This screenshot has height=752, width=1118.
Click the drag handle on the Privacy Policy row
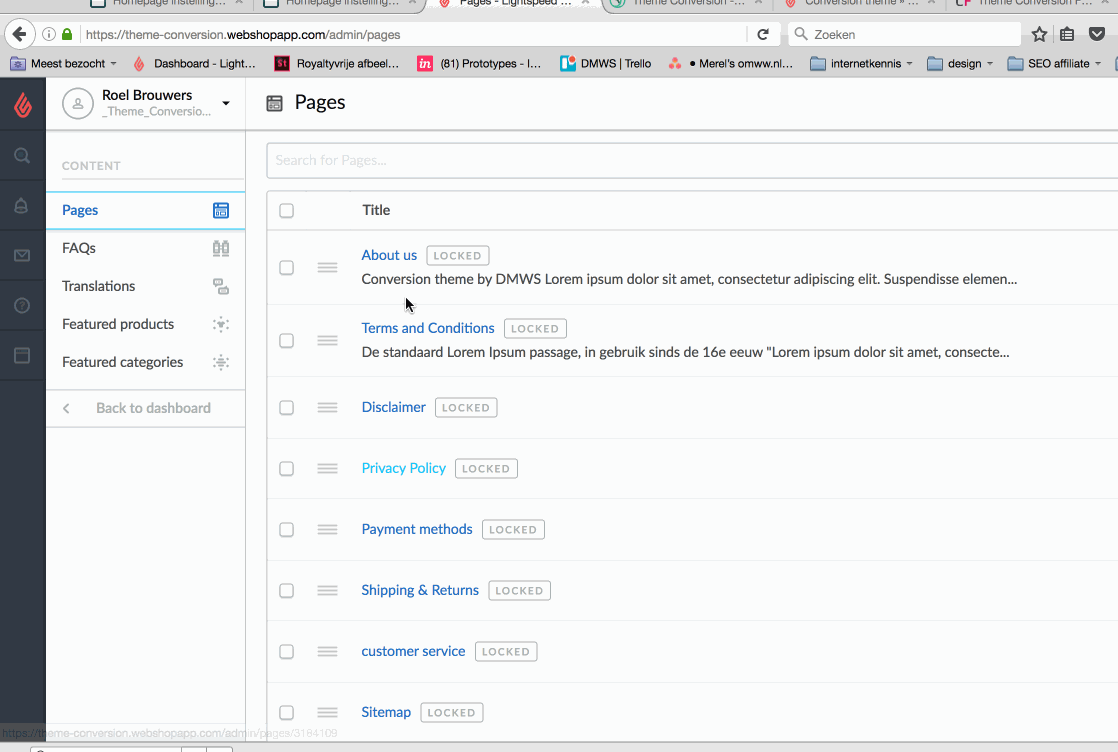click(327, 468)
